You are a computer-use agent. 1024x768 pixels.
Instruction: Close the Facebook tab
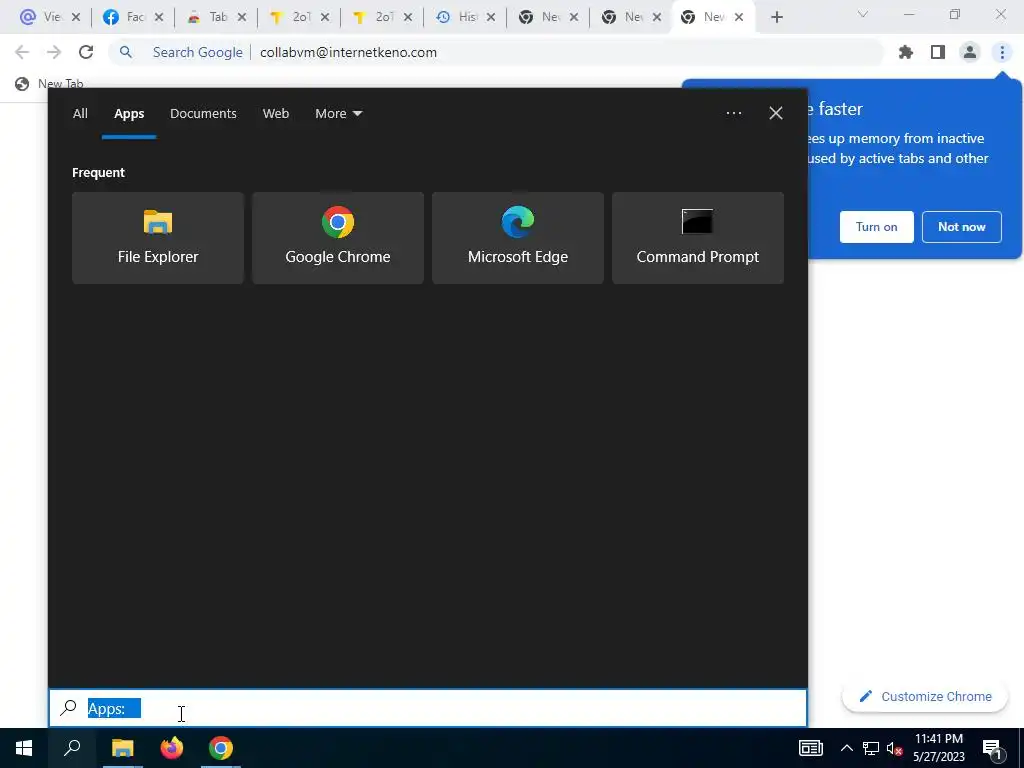(159, 17)
